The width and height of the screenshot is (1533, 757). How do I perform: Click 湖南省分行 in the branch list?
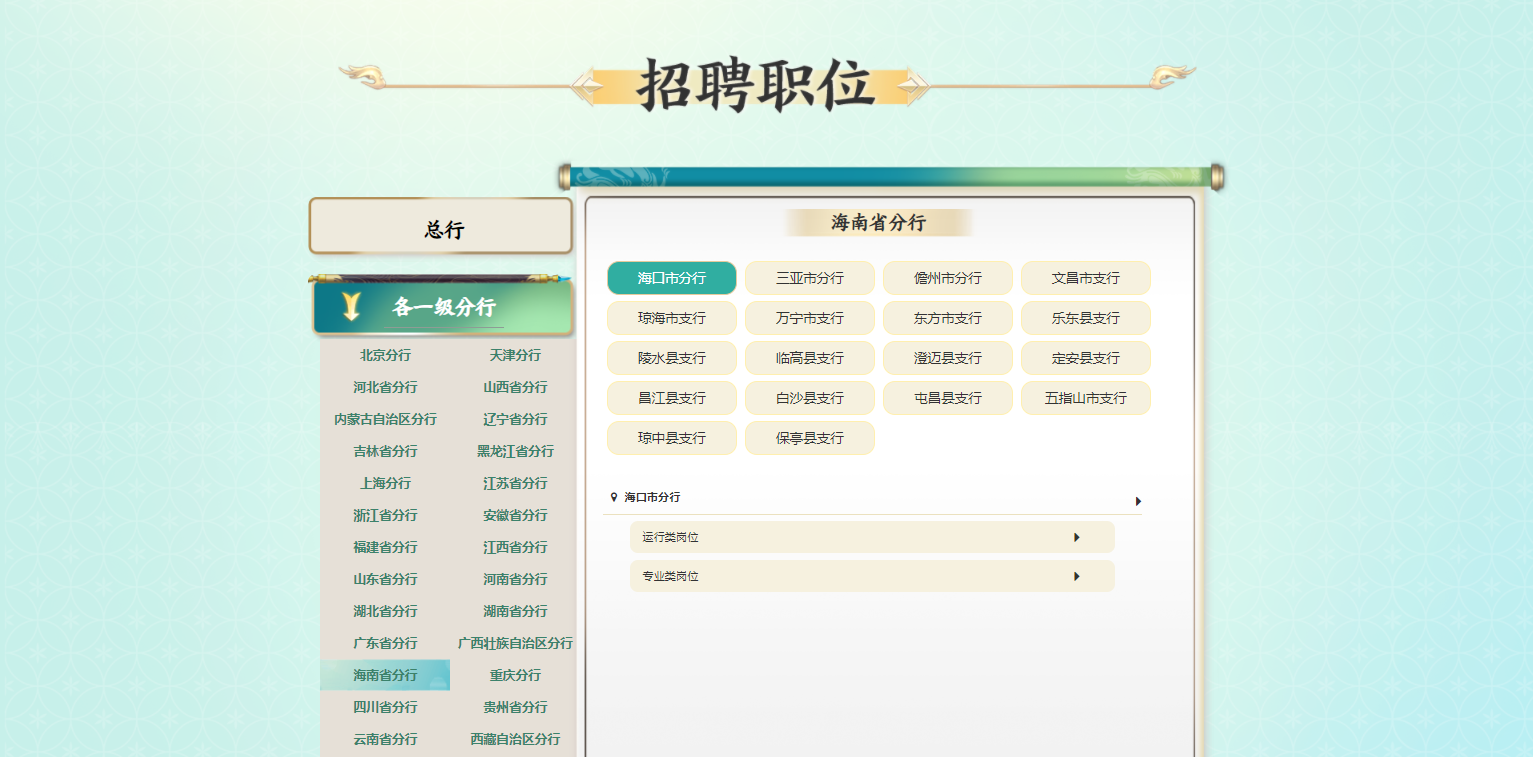pos(515,611)
